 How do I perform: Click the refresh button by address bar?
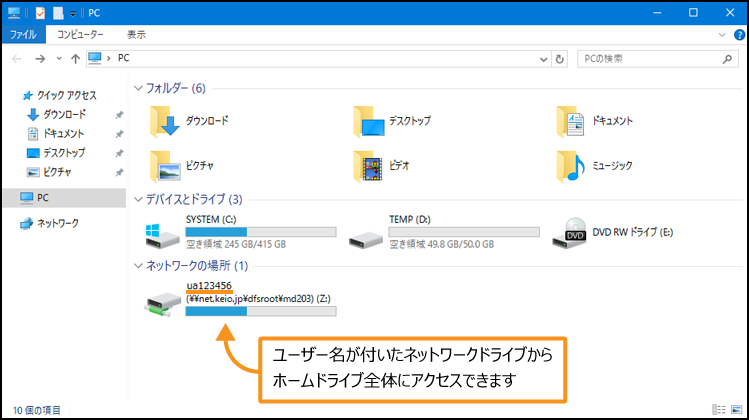pos(558,58)
